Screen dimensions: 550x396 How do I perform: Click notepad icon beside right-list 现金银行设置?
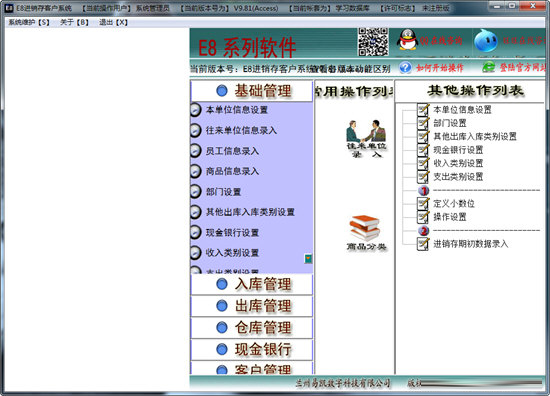pyautogui.click(x=423, y=150)
